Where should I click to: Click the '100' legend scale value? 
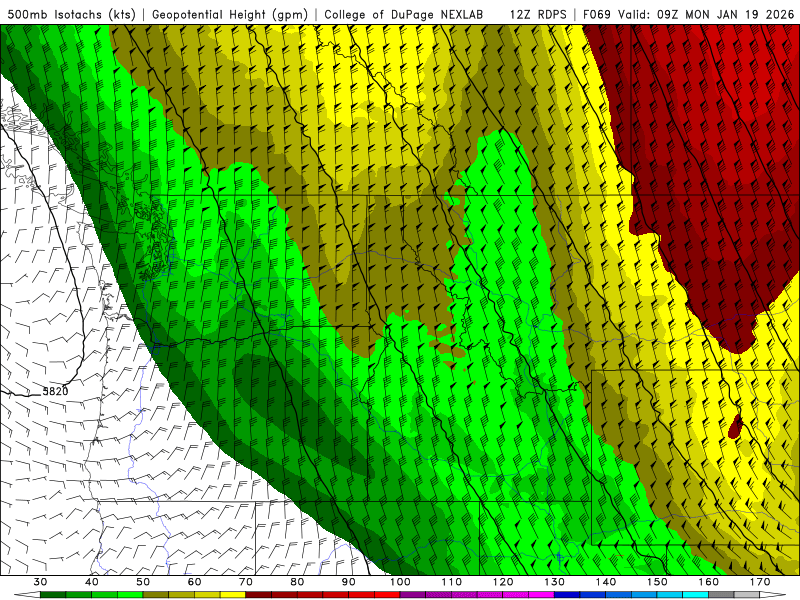[400, 582]
